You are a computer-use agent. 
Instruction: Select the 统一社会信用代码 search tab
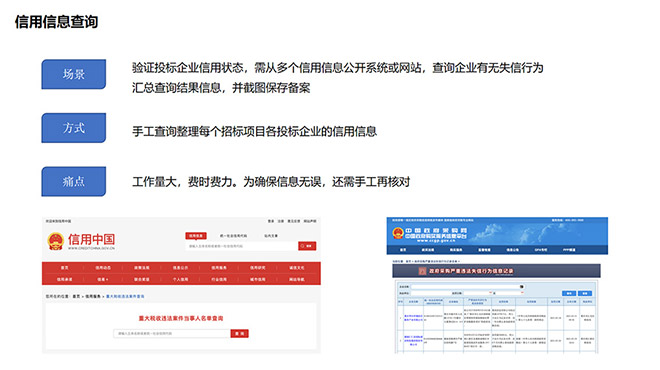click(x=233, y=236)
